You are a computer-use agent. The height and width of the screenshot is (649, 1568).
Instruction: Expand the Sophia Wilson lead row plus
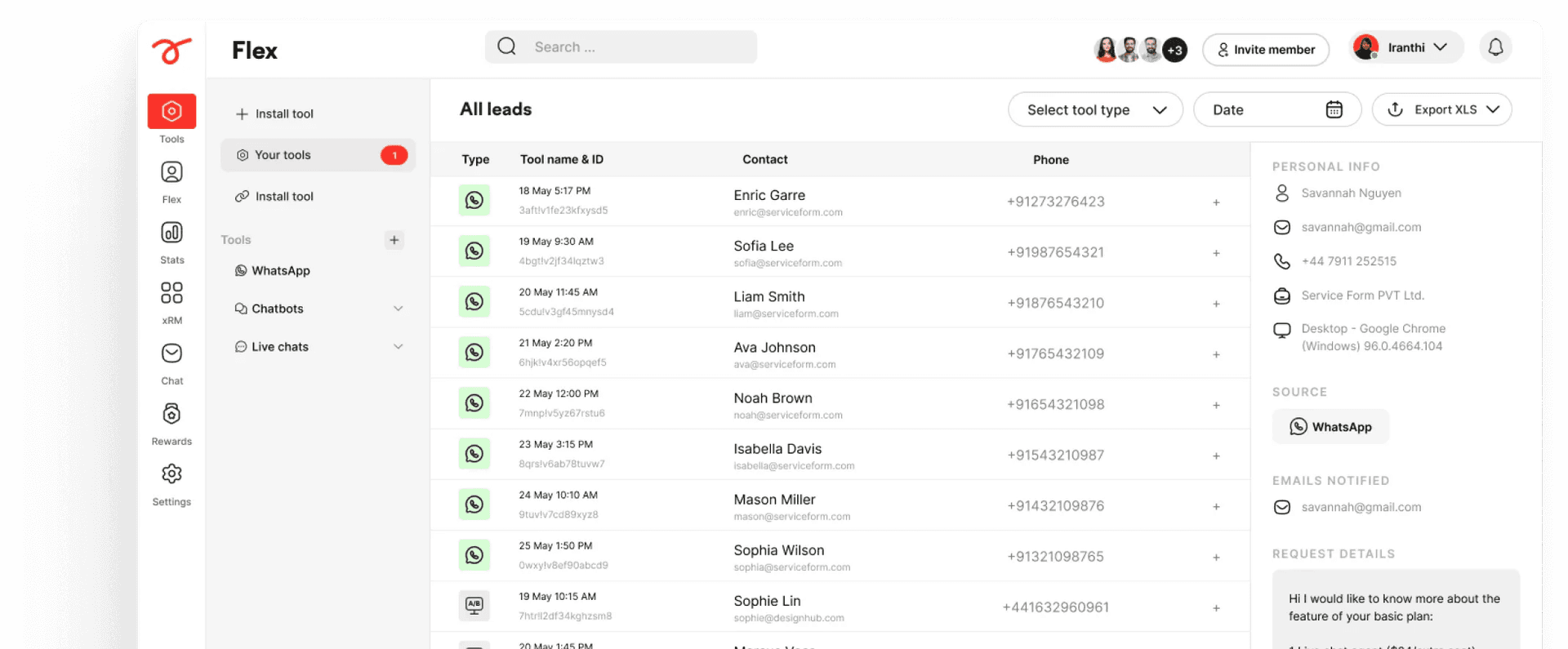click(x=1216, y=557)
